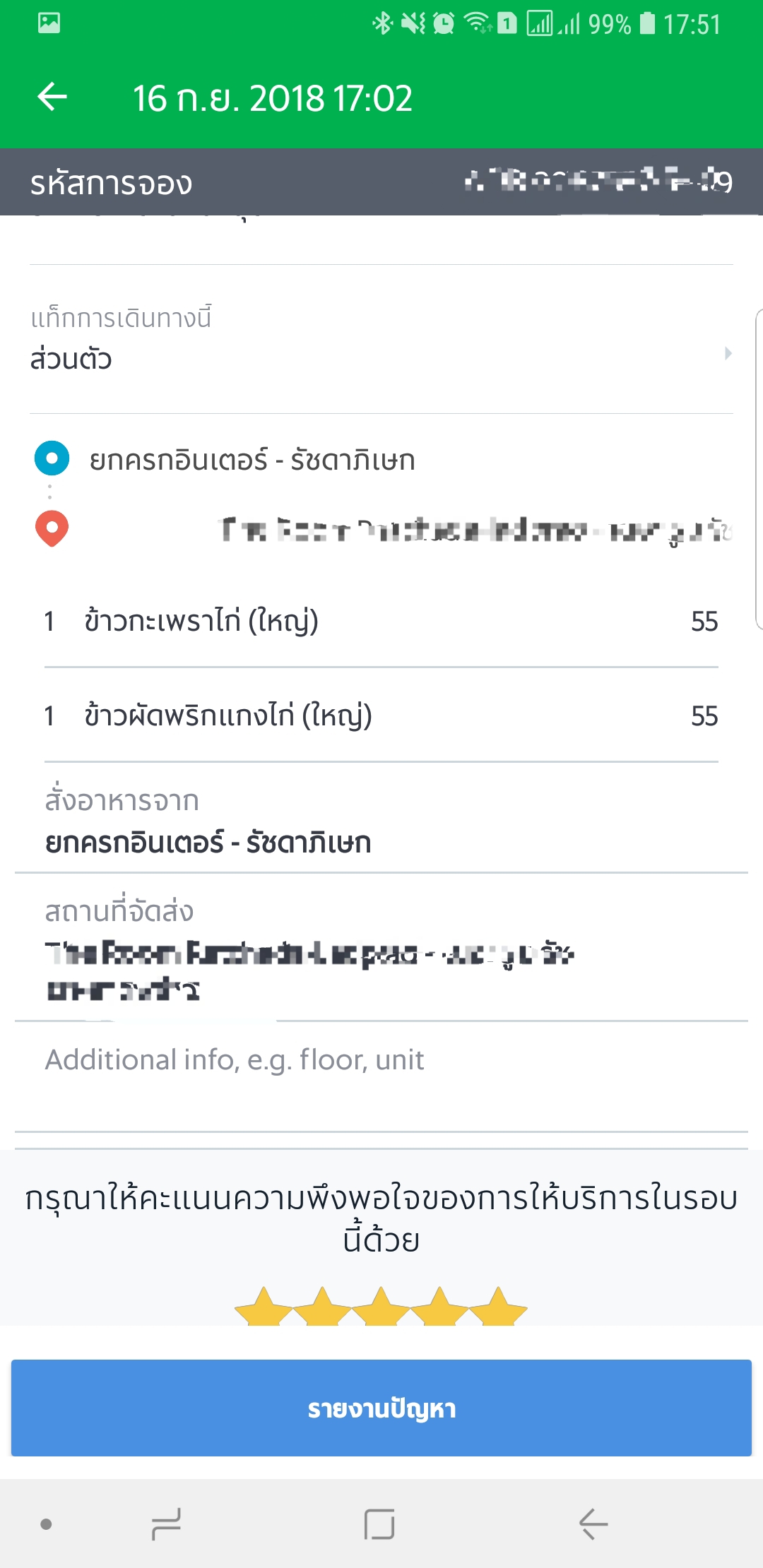Tap the Android home button icon
The height and width of the screenshot is (1568, 763).
click(379, 1524)
